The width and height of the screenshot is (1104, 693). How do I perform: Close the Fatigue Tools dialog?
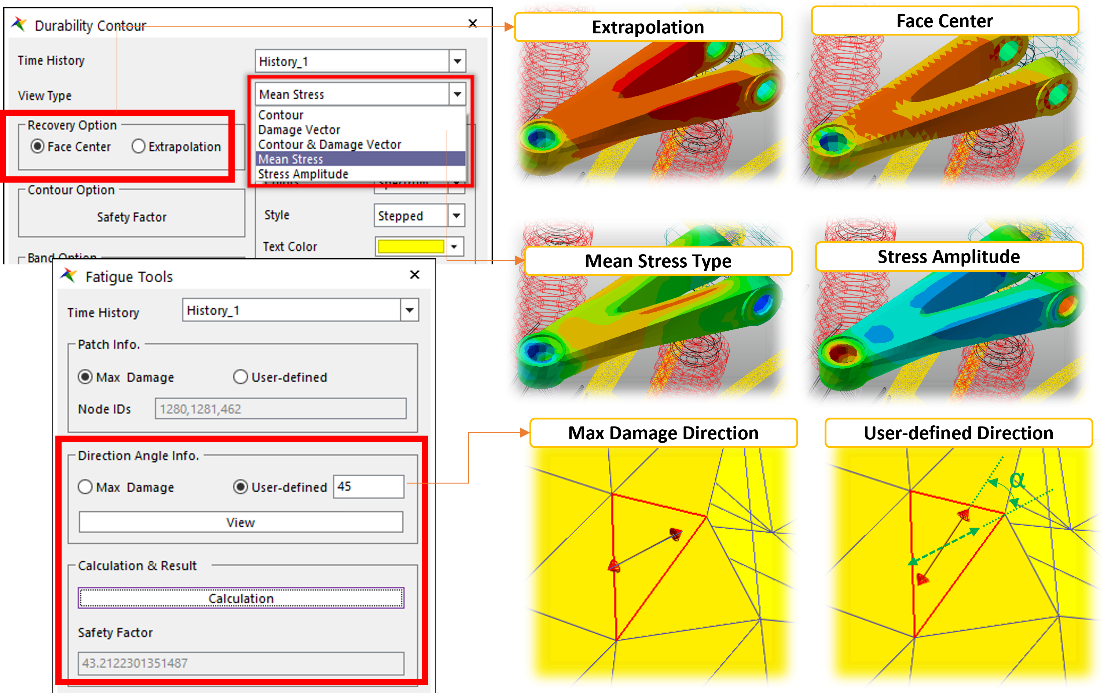point(415,275)
